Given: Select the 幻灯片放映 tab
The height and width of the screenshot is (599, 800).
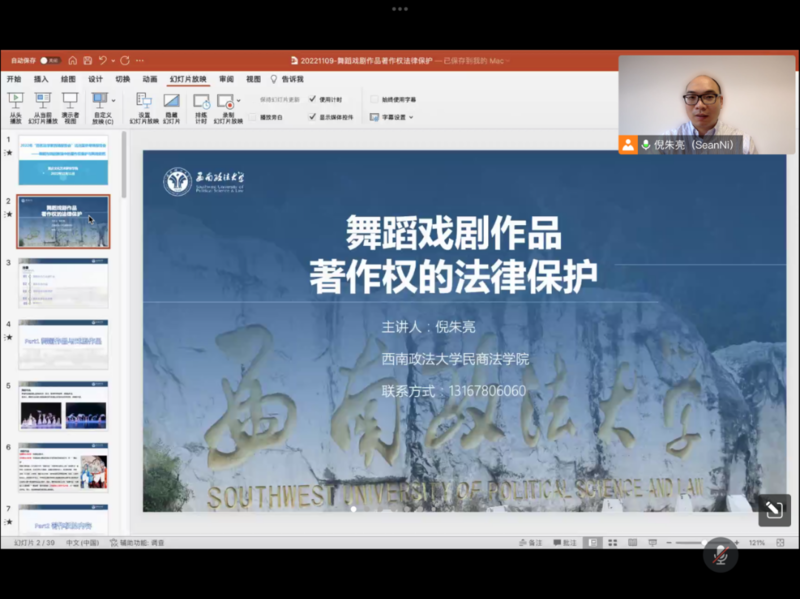Looking at the screenshot, I should click(188, 79).
